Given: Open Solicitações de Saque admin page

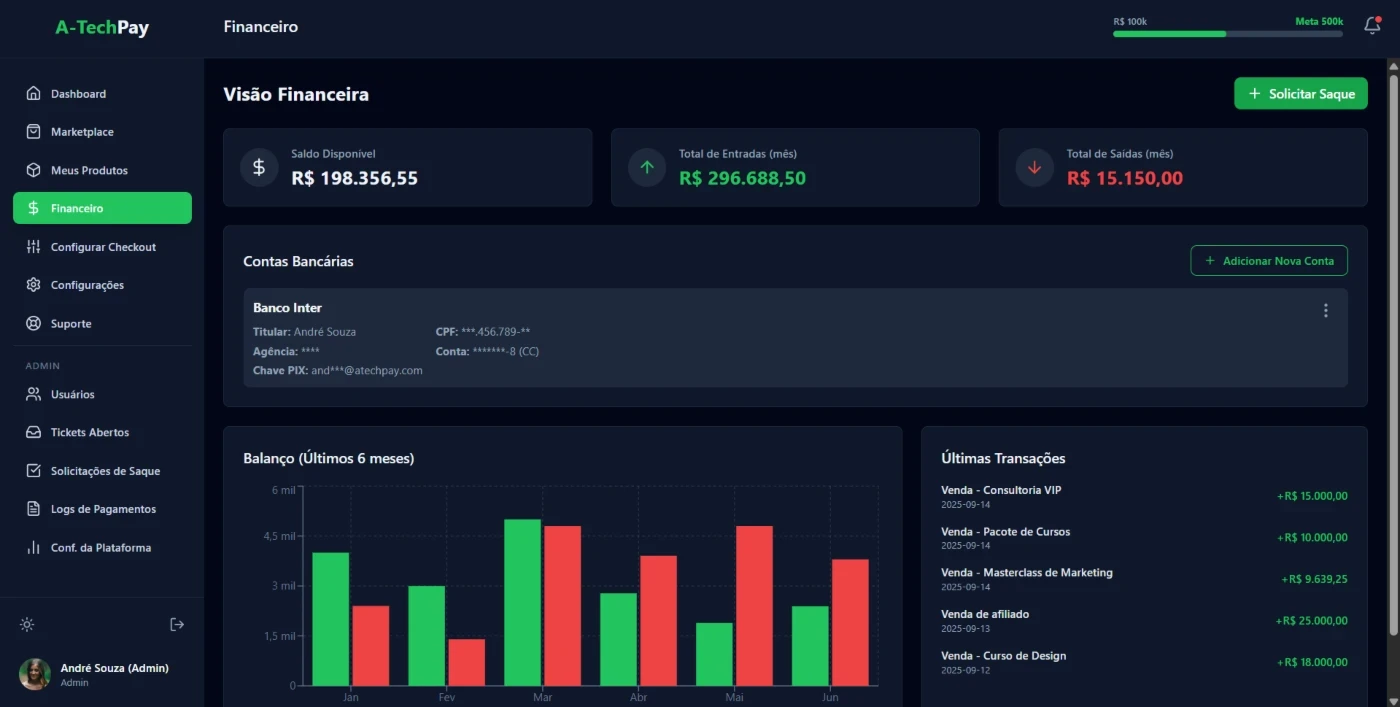Looking at the screenshot, I should [x=105, y=471].
